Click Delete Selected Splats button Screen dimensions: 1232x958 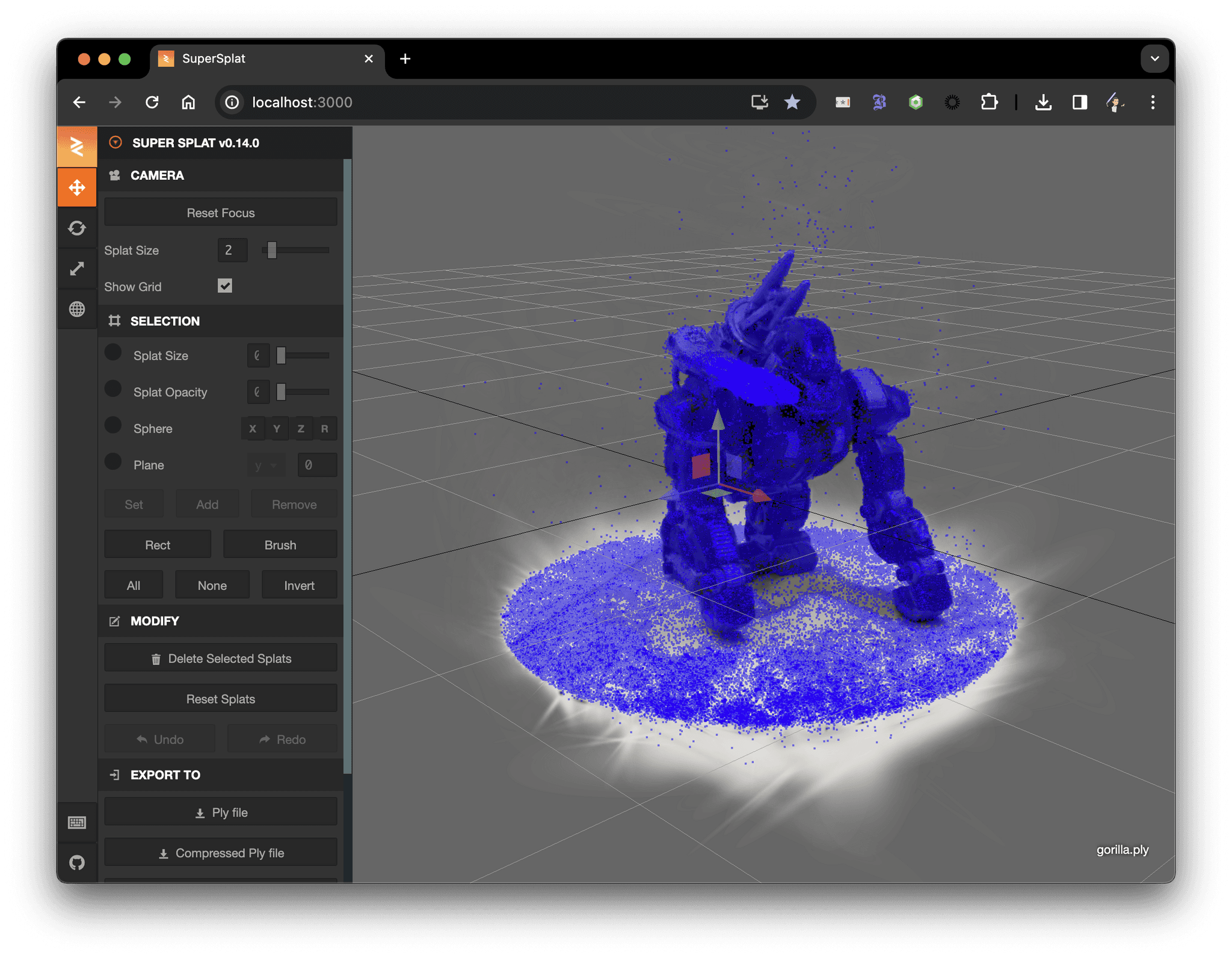click(x=221, y=659)
